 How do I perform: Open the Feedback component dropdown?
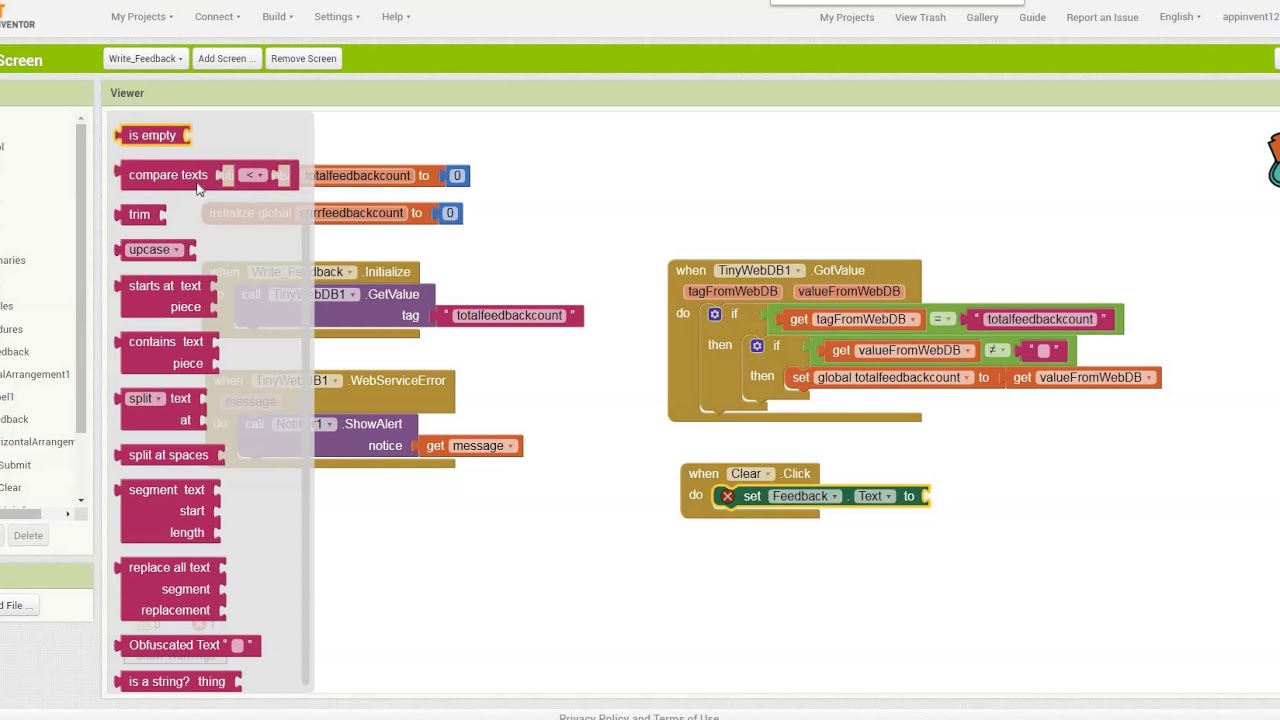(x=836, y=496)
